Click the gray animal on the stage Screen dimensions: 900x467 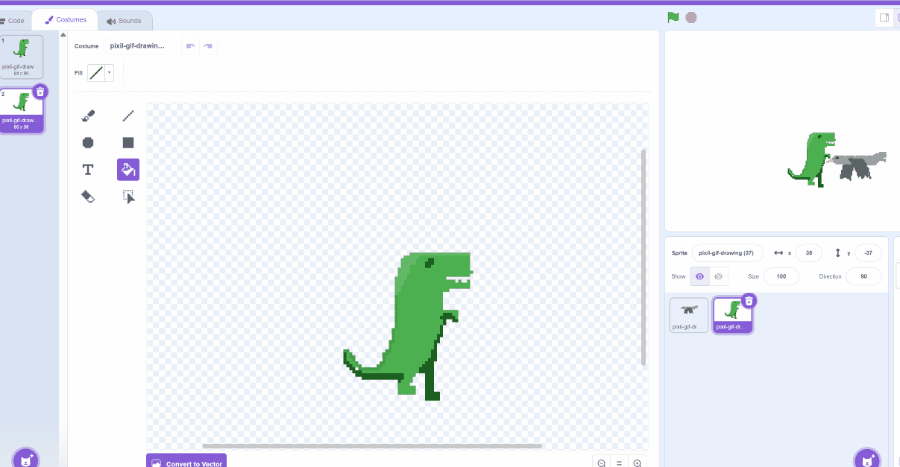pos(859,165)
